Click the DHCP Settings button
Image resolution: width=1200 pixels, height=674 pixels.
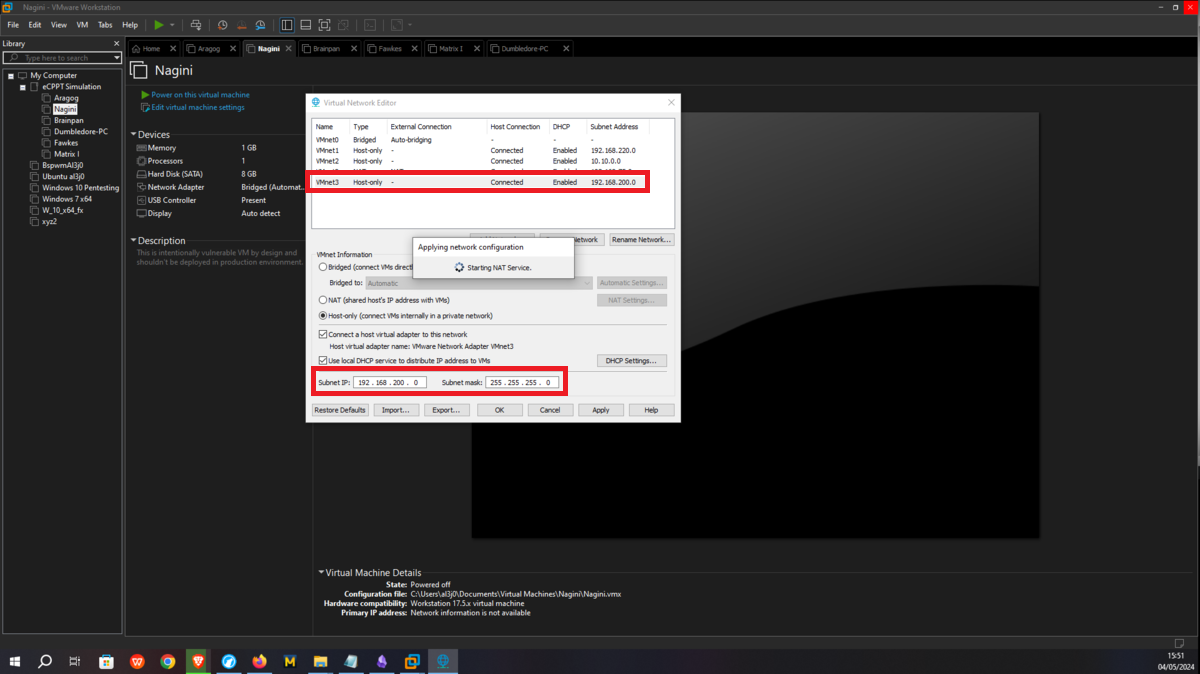coord(632,361)
